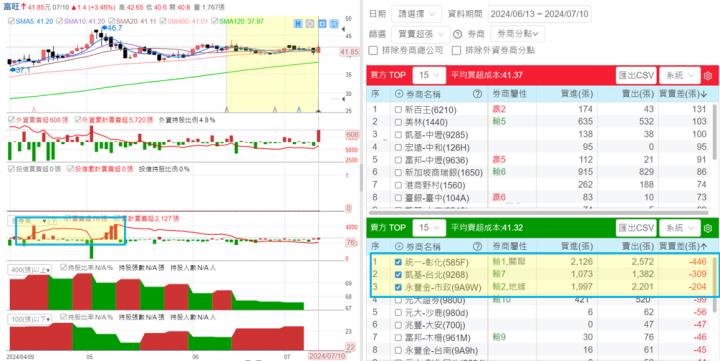Open the 日期 請選擇 dropdown
The image size is (720, 361).
pyautogui.click(x=416, y=14)
